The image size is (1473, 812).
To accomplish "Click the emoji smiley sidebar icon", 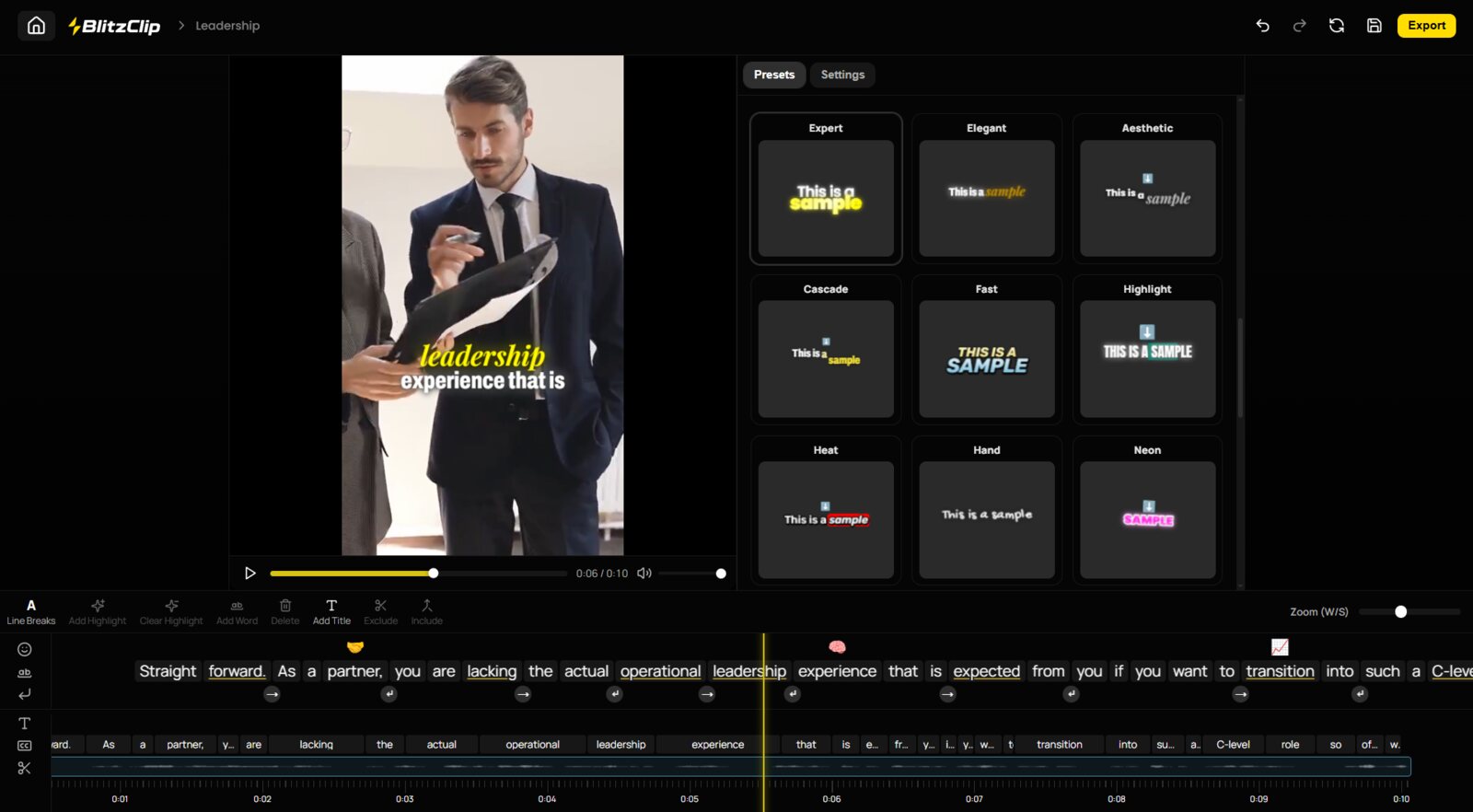I will click(25, 649).
